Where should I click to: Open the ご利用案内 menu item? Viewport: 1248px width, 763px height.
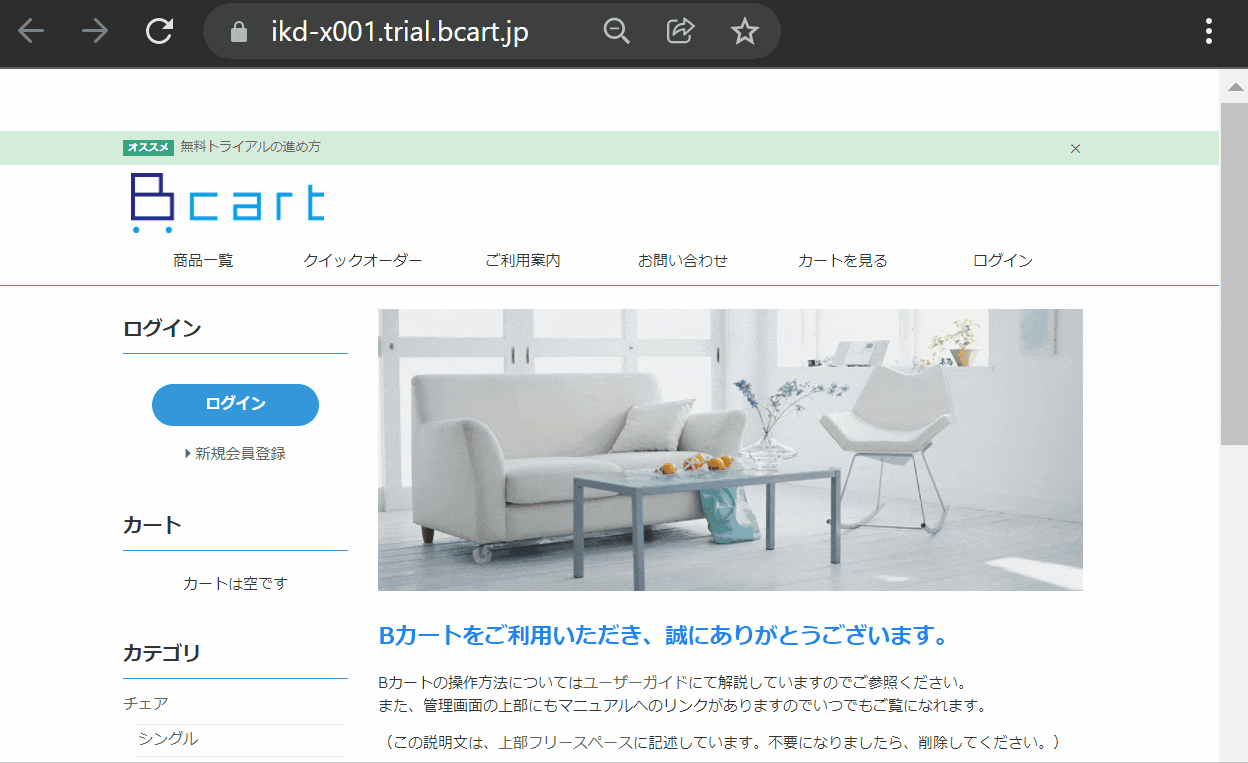pos(523,260)
